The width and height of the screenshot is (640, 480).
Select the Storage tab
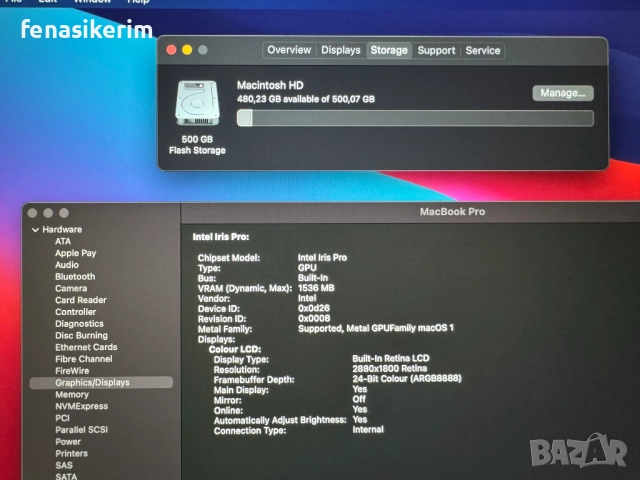click(389, 50)
